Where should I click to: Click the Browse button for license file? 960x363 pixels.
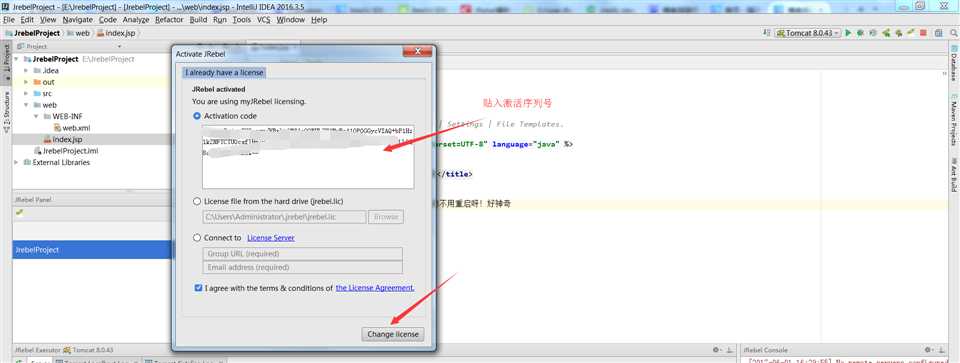pos(386,217)
